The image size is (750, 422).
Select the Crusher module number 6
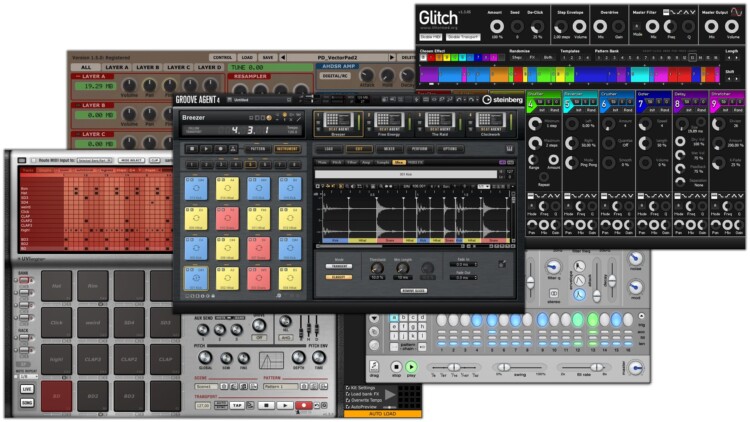[x=604, y=104]
